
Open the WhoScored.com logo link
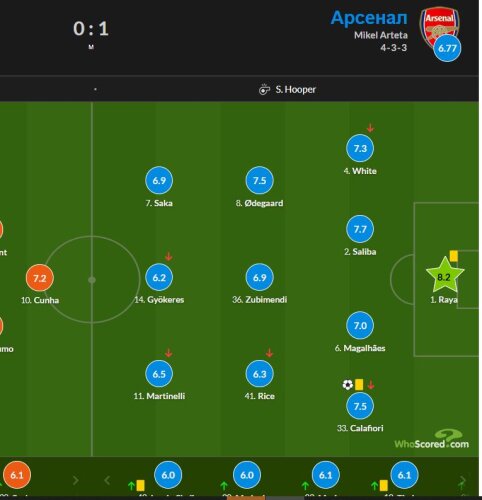click(432, 439)
